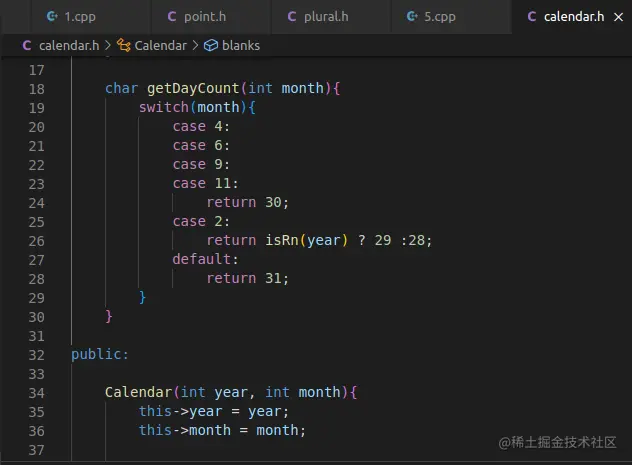This screenshot has height=465, width=632.
Task: Click the C icon in the breadcrumb path
Action: [27, 46]
